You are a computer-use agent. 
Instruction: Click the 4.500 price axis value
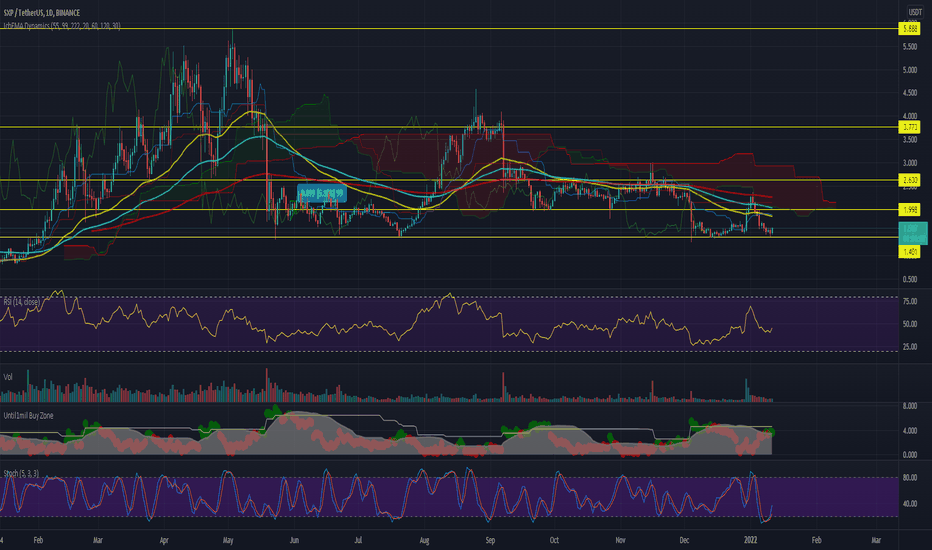pos(909,93)
